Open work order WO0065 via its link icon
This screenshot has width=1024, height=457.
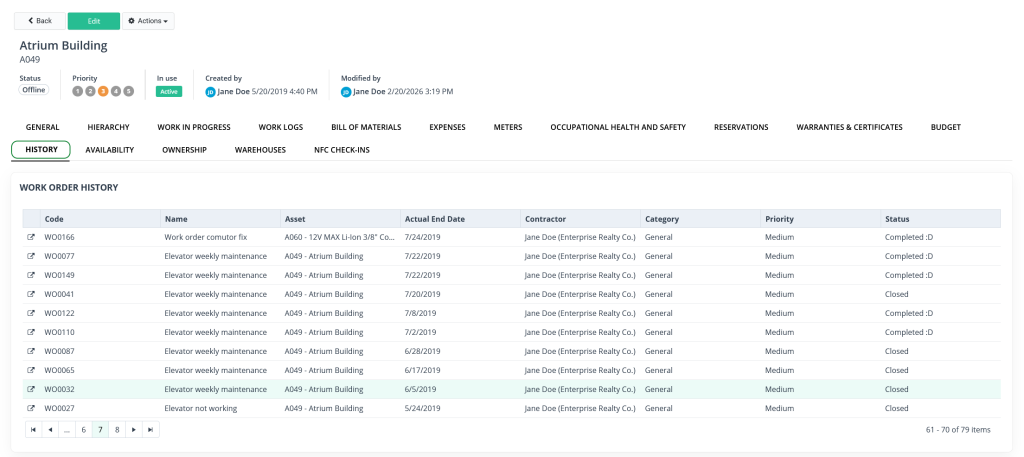tap(31, 370)
